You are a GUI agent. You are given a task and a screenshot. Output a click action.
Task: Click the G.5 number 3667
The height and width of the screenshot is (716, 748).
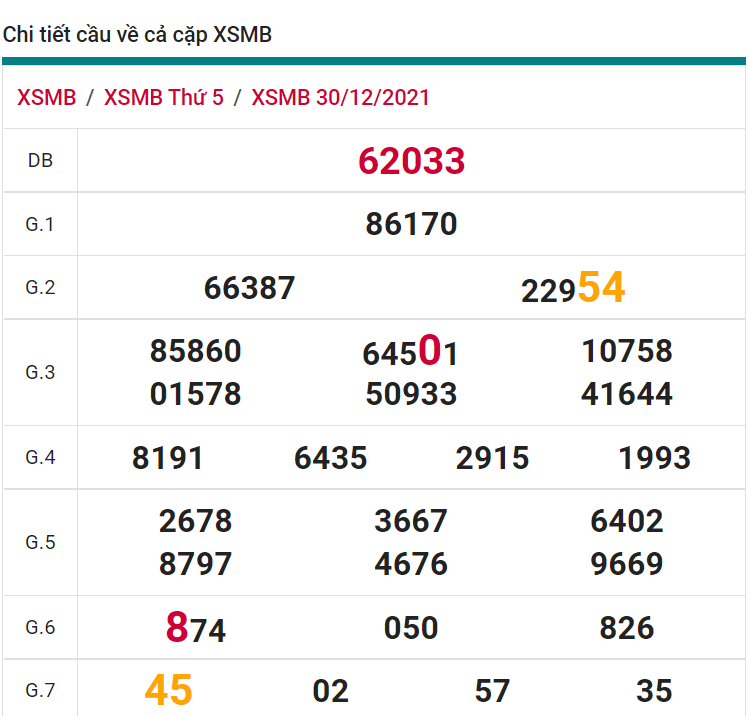coord(411,521)
